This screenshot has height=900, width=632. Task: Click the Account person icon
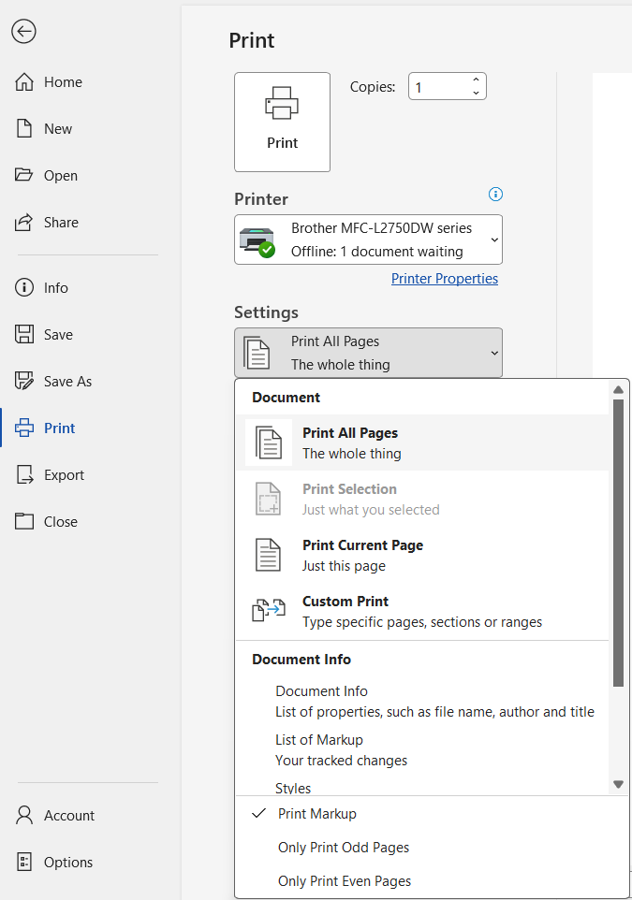[24, 815]
